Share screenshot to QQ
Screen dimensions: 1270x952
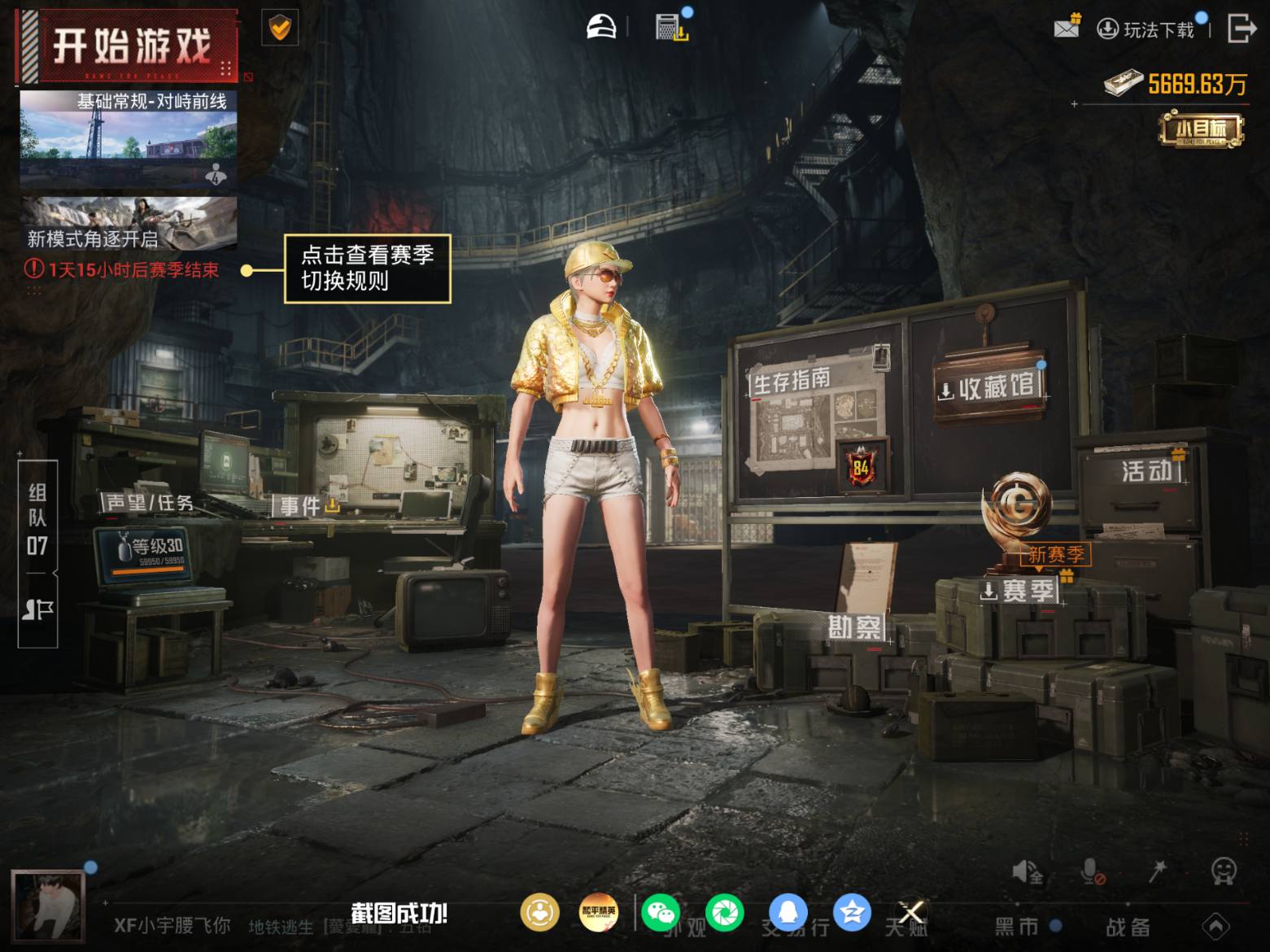(788, 912)
